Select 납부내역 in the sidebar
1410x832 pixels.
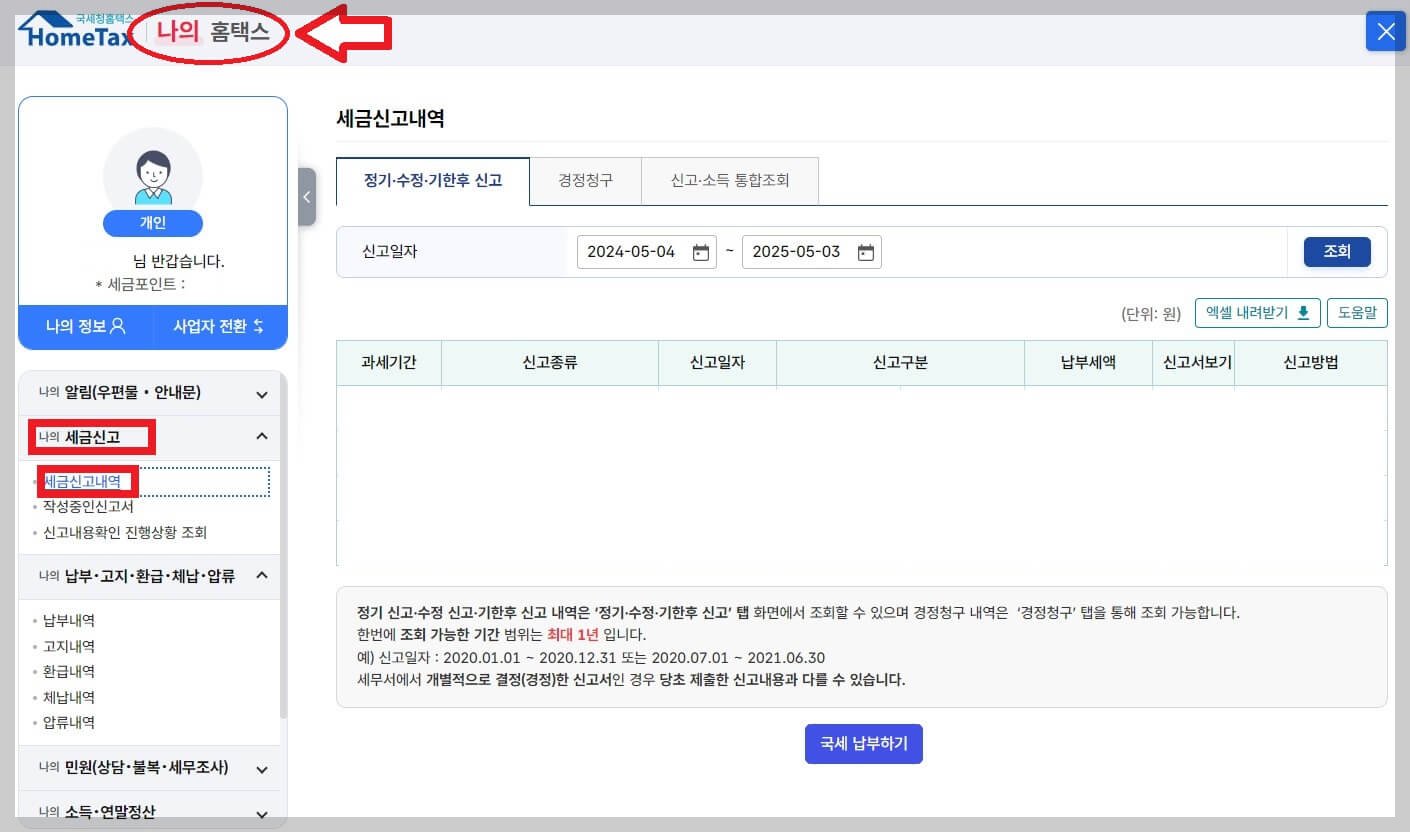click(67, 620)
